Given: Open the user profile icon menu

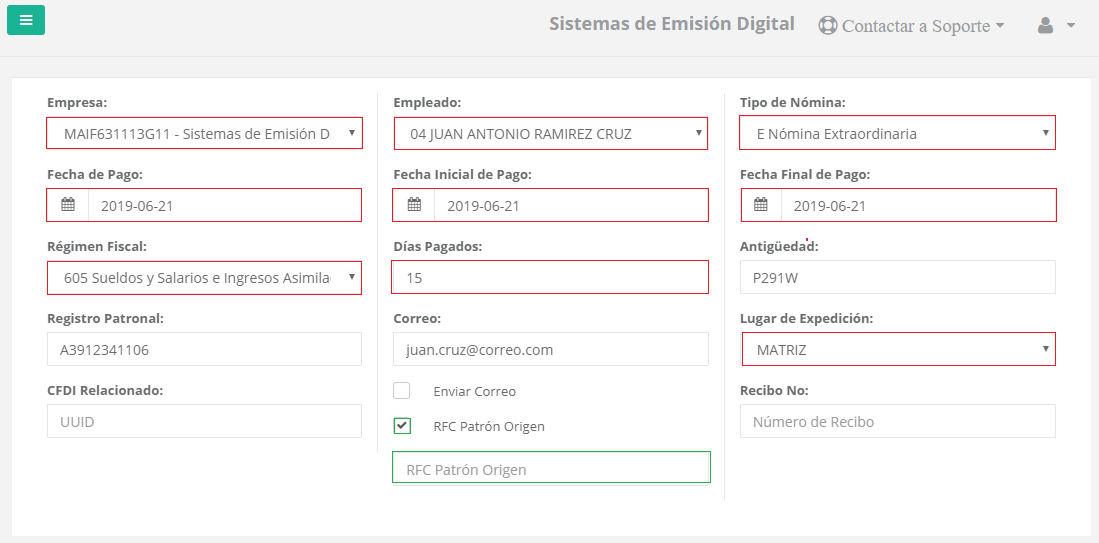Looking at the screenshot, I should pos(1056,26).
